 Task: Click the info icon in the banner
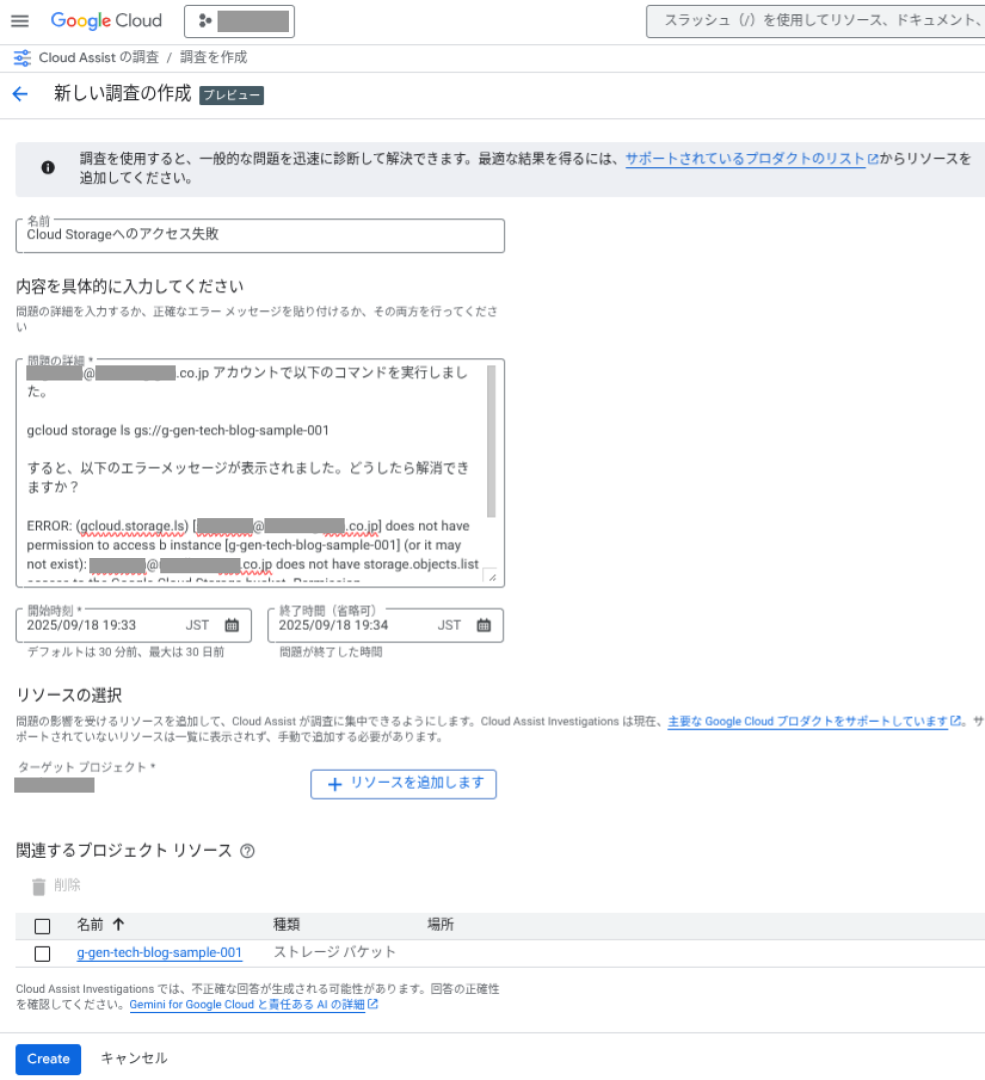(48, 167)
